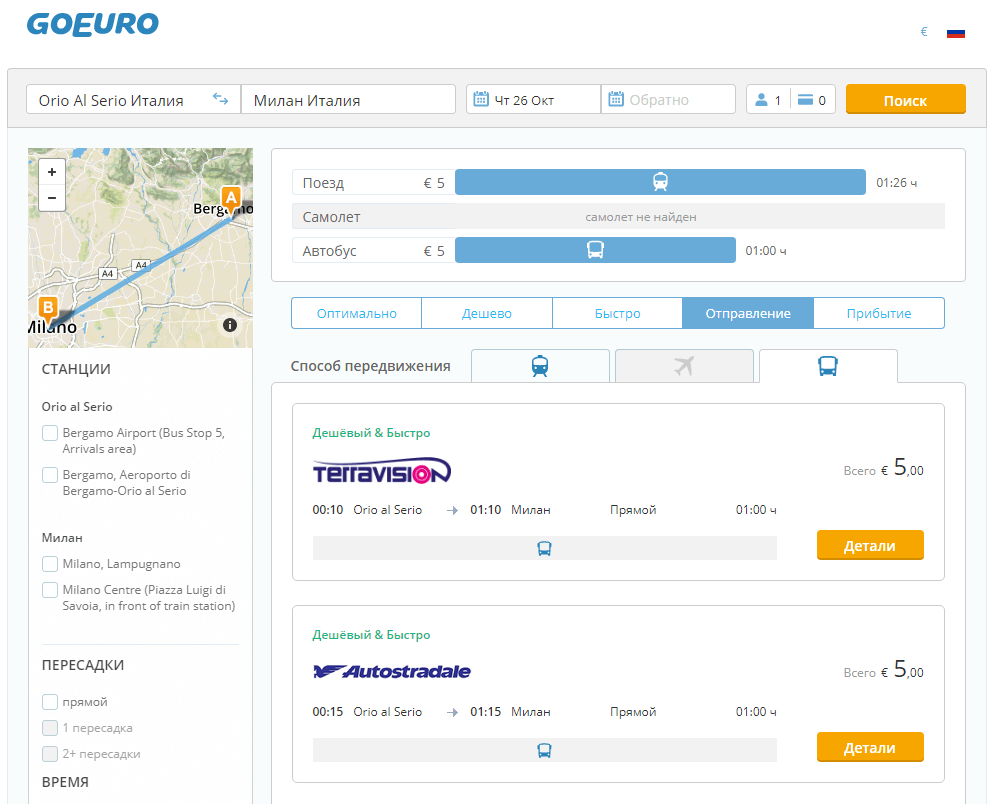Viewport: 994px width, 804px height.
Task: Open the departure date picker Чт 26 Окт
Action: (533, 100)
